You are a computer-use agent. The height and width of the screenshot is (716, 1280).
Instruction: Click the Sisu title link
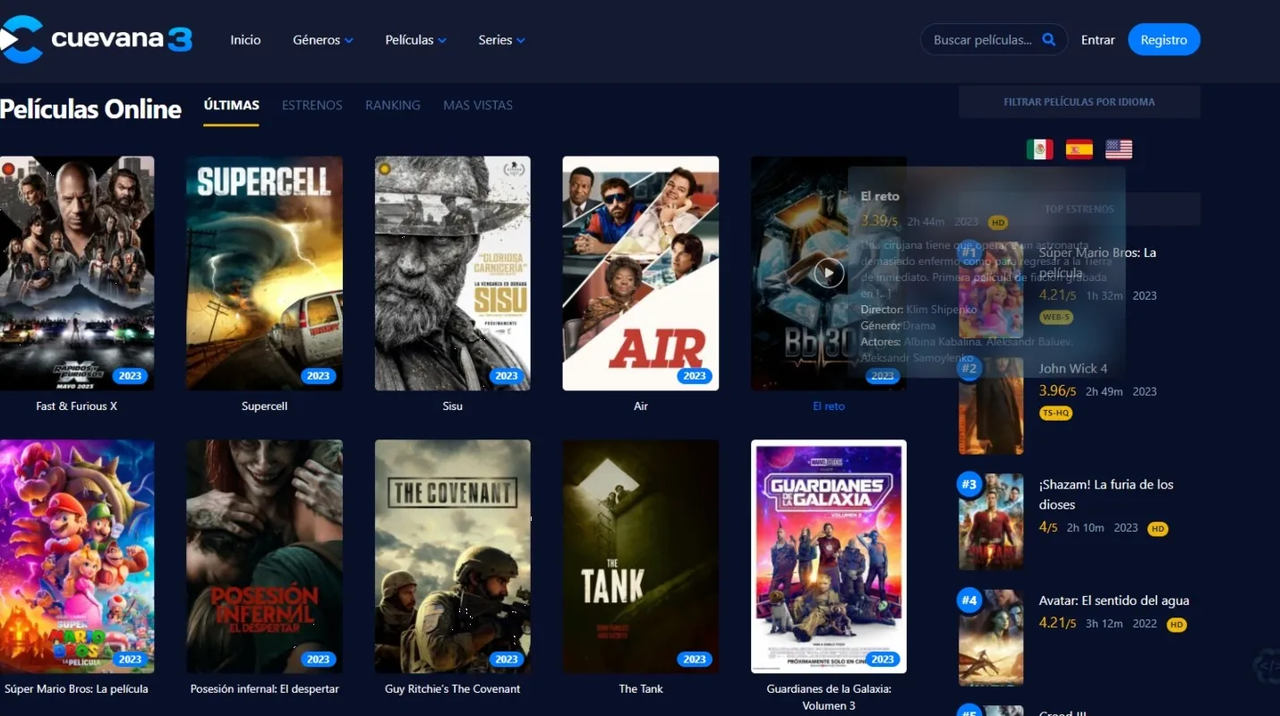(x=452, y=406)
